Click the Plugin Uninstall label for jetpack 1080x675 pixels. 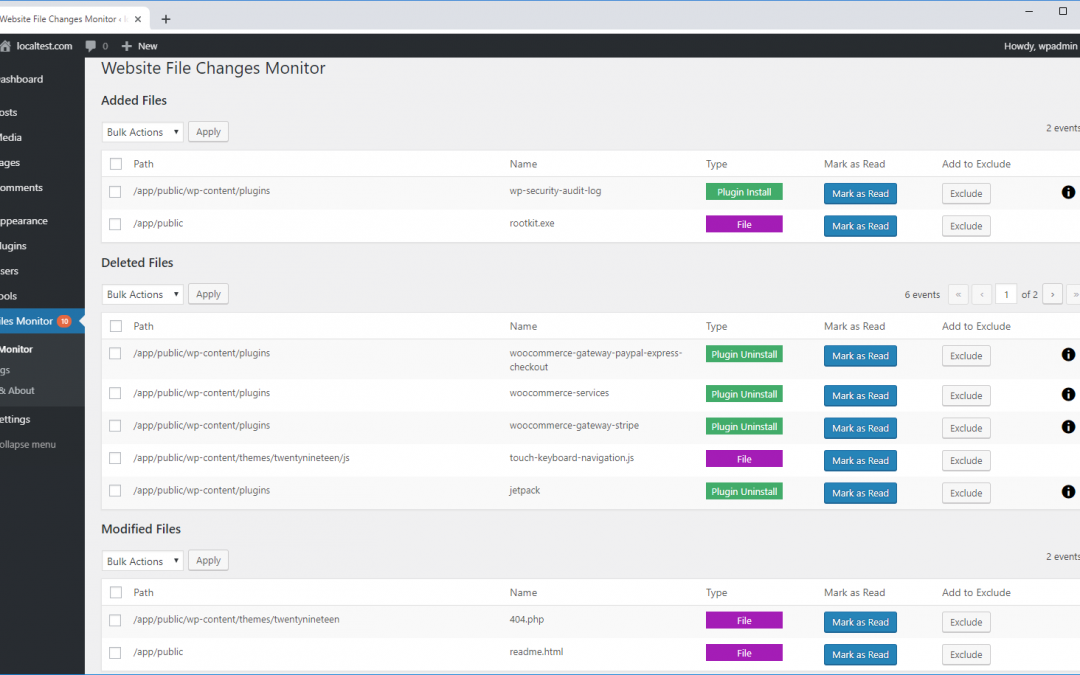(x=744, y=492)
